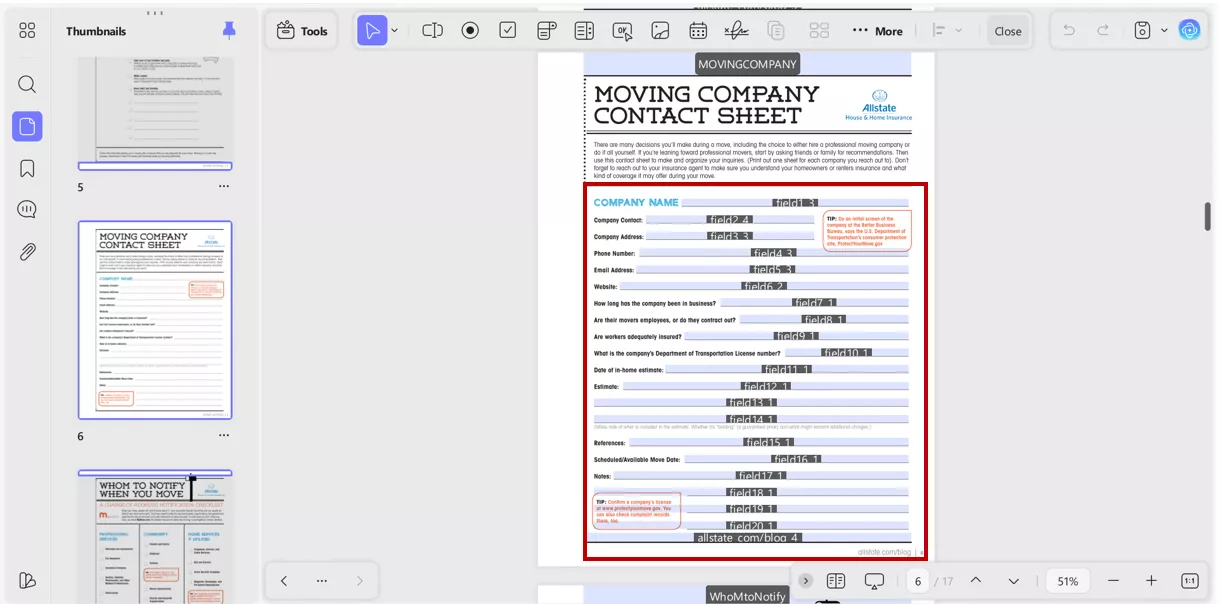Click the vertical document scrollbar handle
This screenshot has height=604, width=1221.
(x=1207, y=216)
